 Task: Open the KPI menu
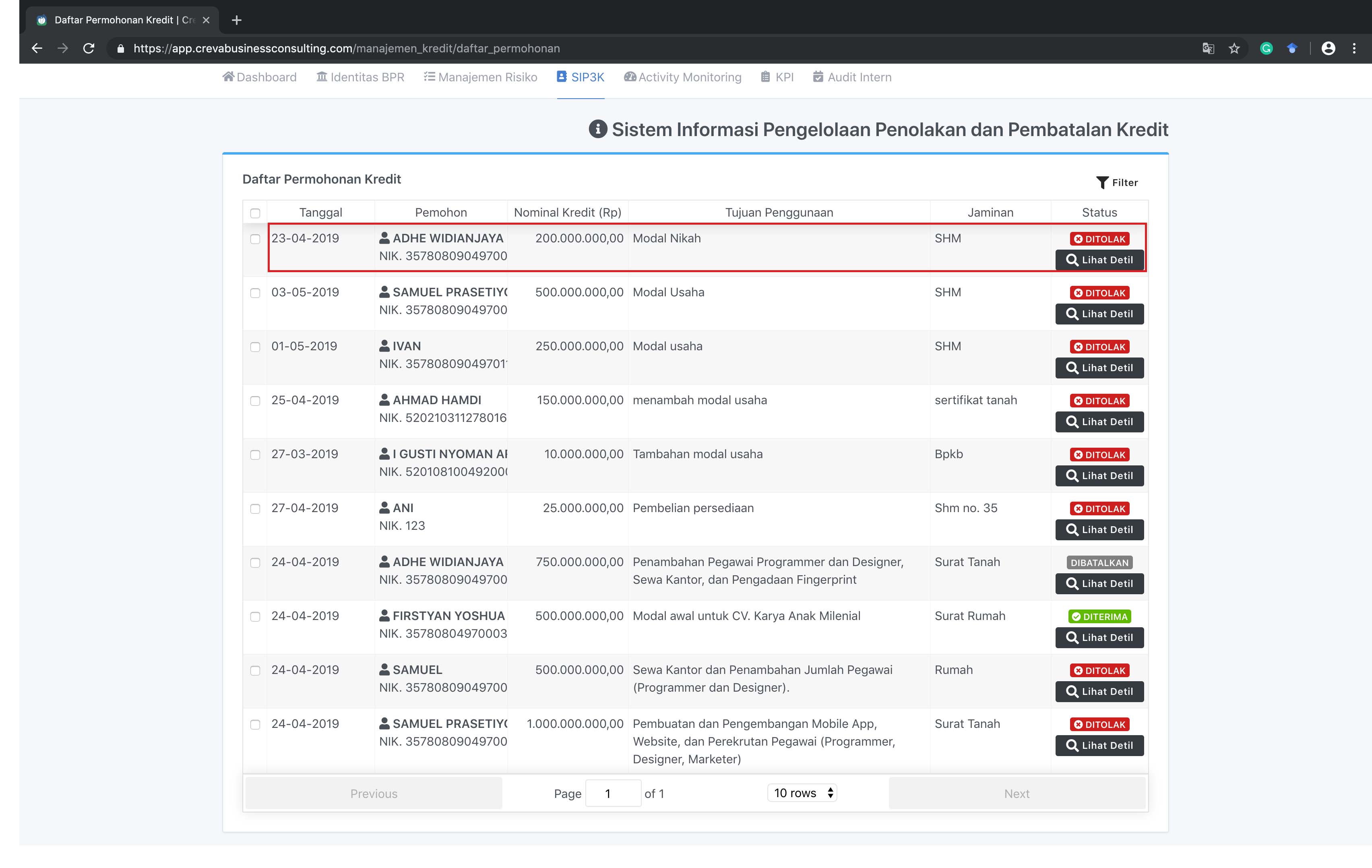click(777, 77)
